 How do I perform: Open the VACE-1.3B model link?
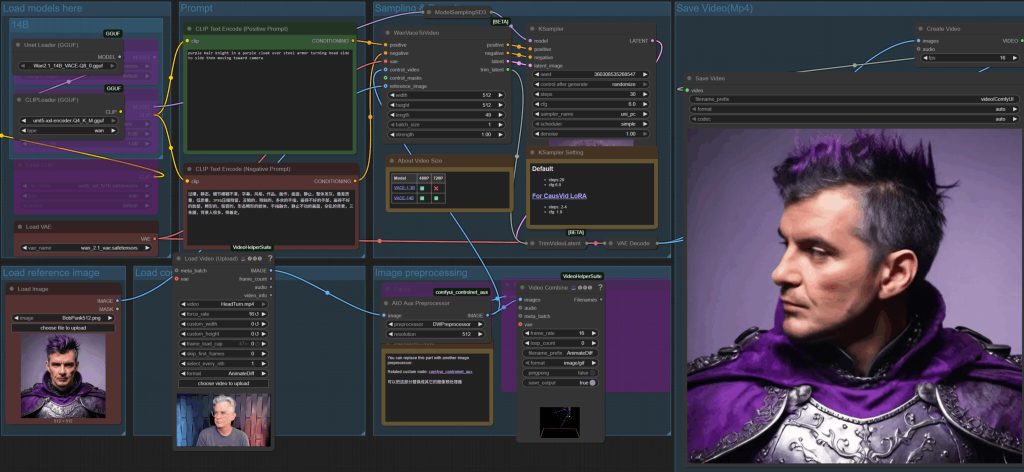coord(404,187)
